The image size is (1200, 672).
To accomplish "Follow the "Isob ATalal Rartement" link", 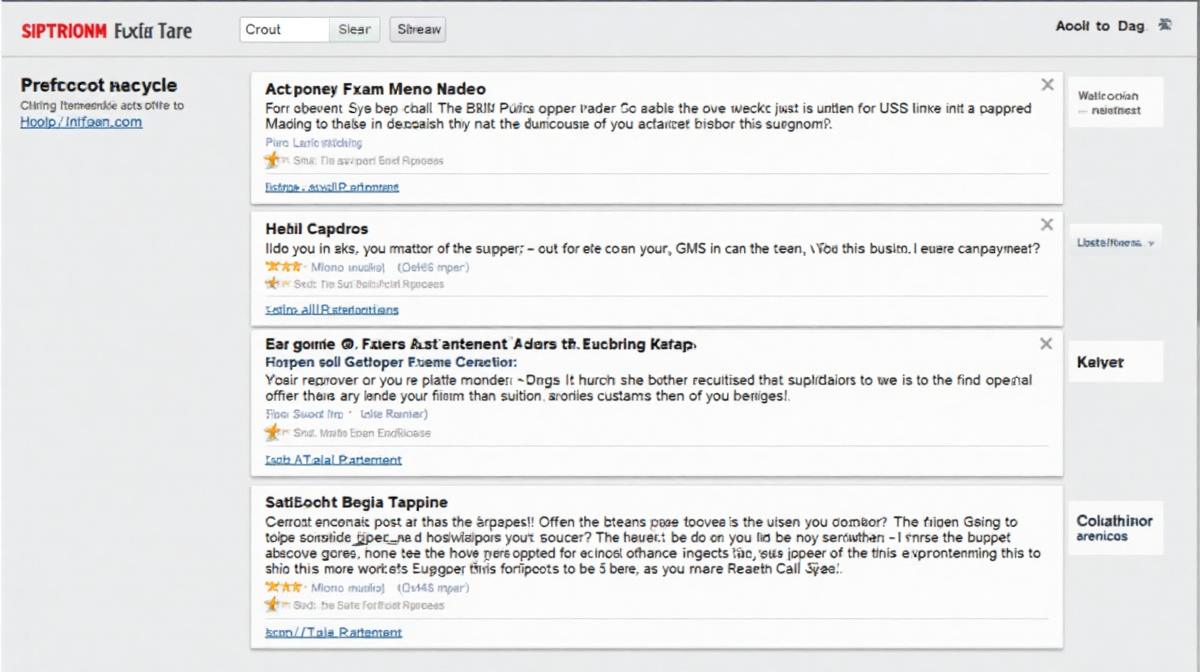I will click(x=333, y=460).
